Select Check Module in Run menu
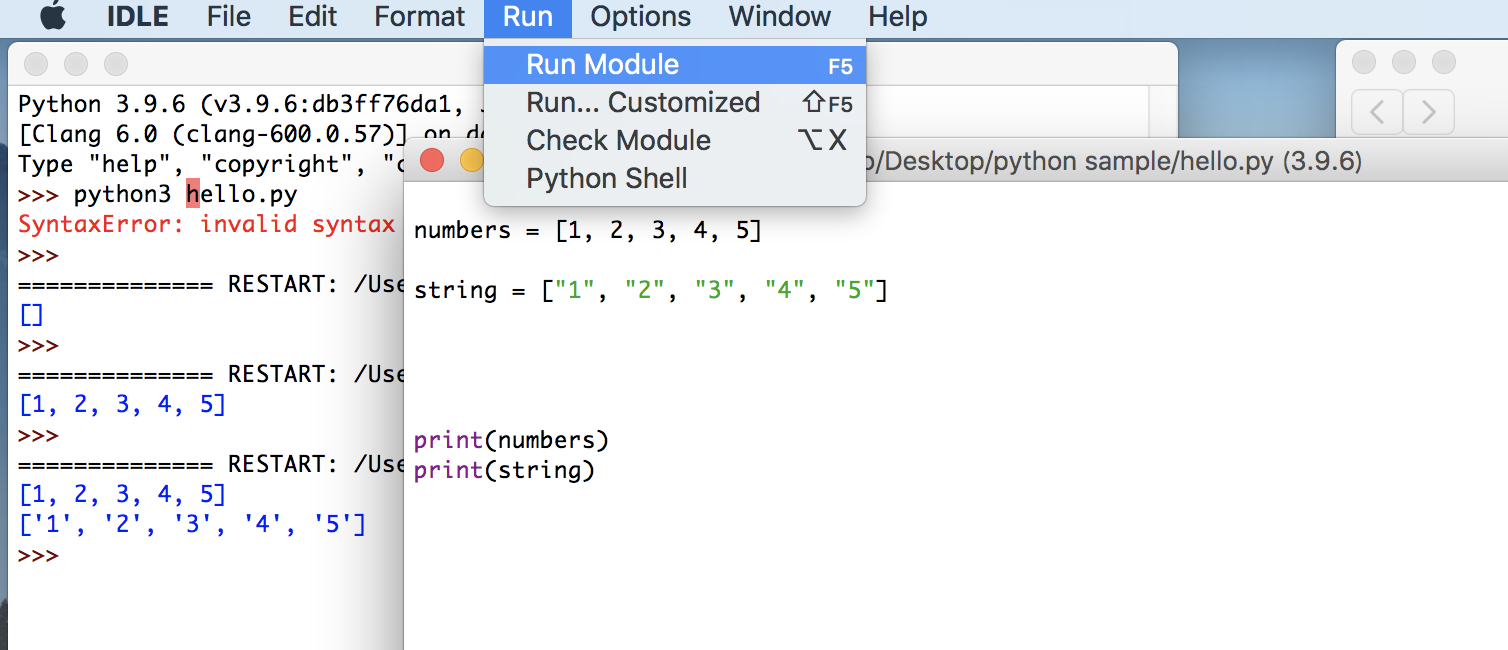Screen dimensions: 1508x650 (x=675, y=141)
